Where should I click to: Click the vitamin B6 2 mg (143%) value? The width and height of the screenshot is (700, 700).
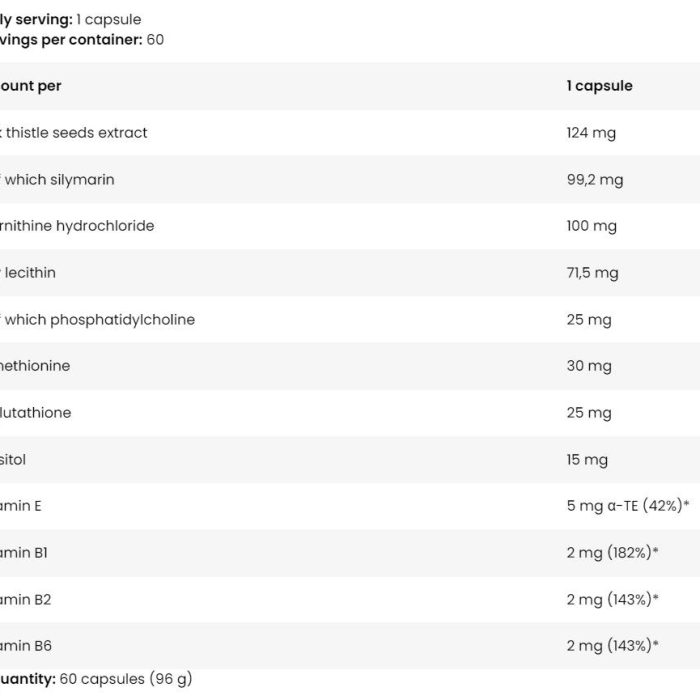(x=612, y=646)
